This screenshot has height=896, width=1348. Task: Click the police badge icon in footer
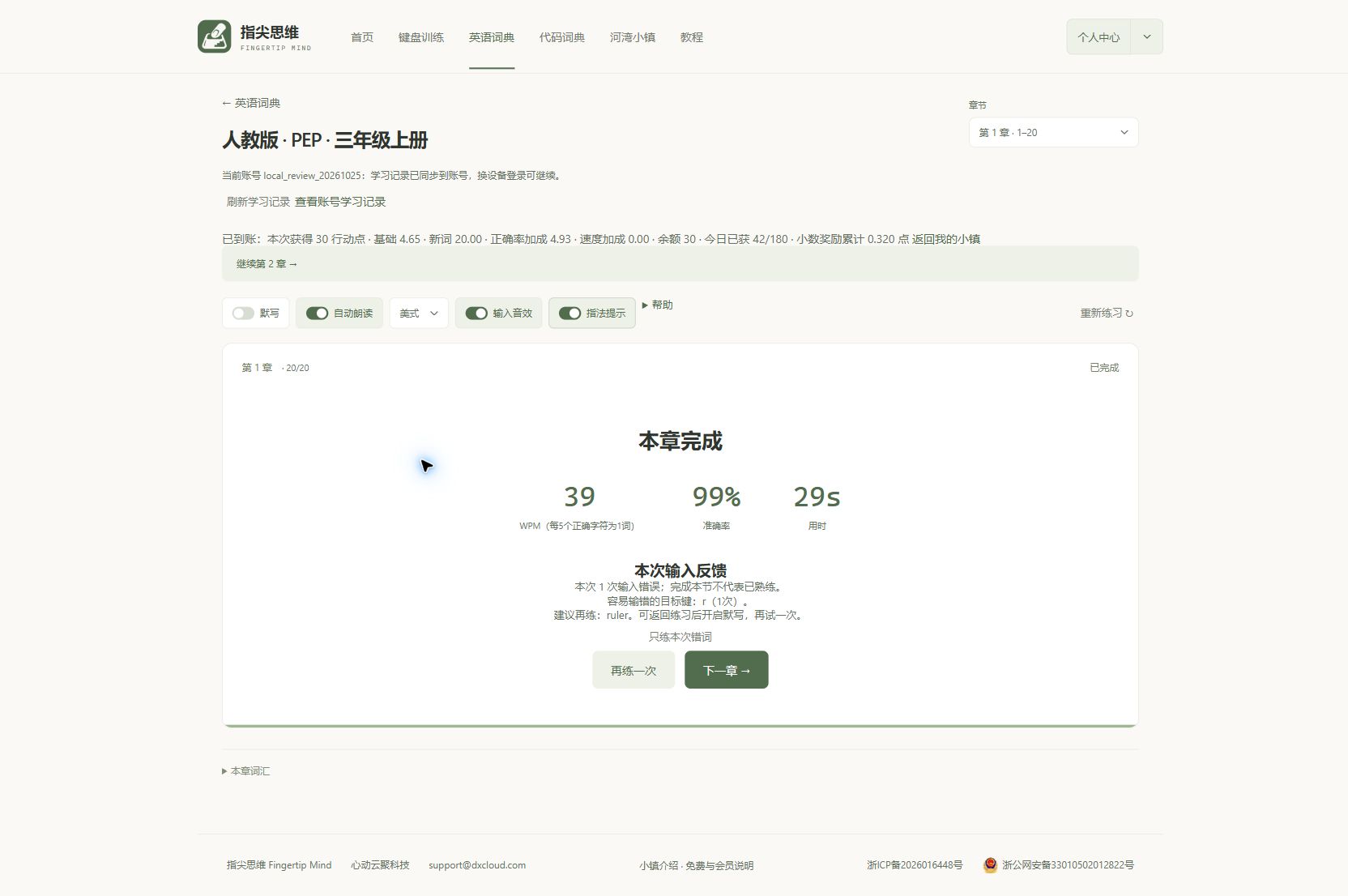point(990,865)
